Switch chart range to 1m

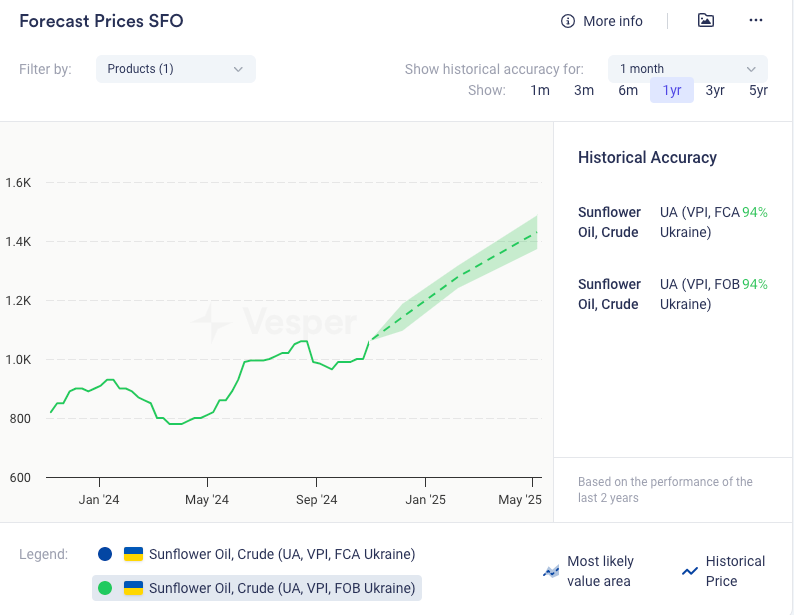pos(540,91)
